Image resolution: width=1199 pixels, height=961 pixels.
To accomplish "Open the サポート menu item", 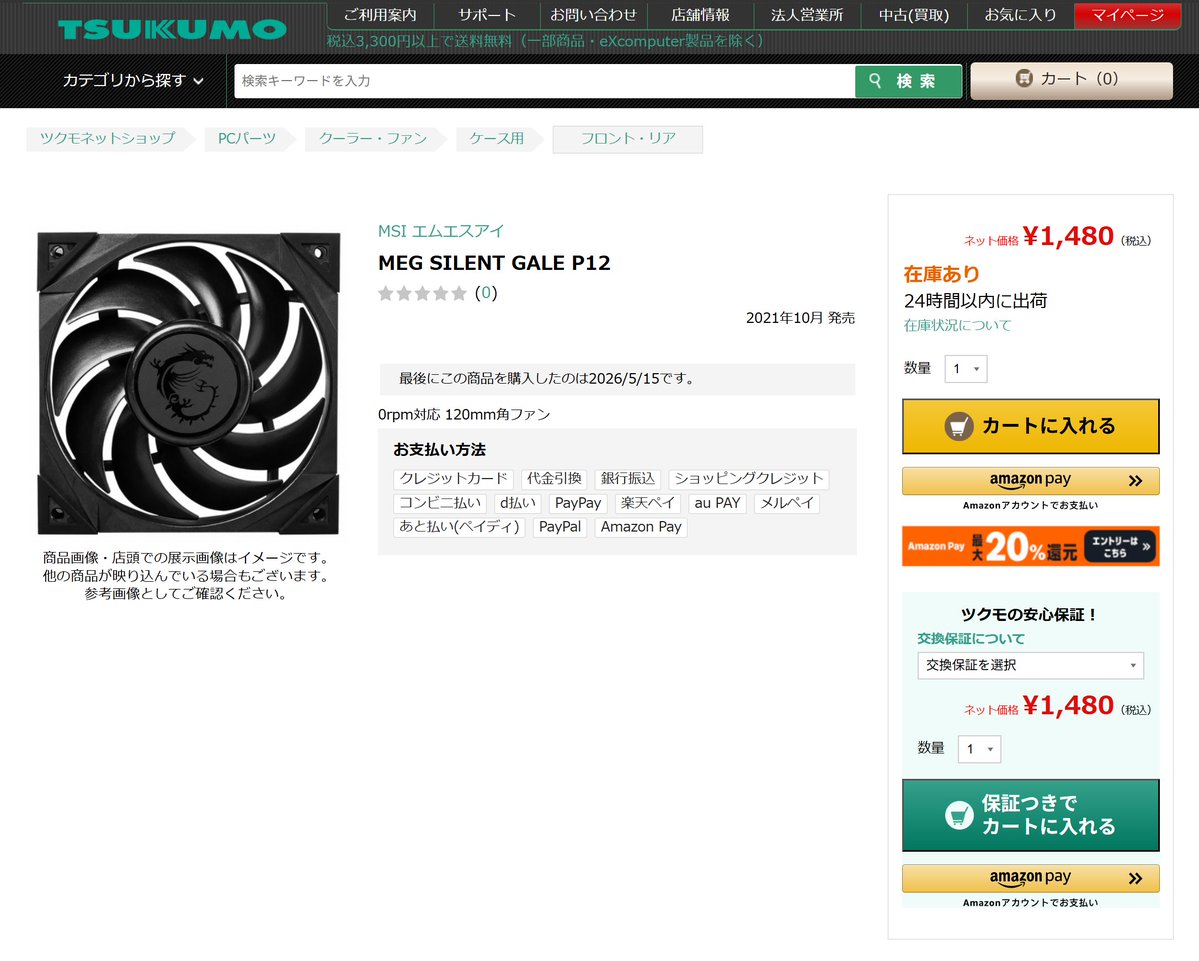I will (487, 15).
